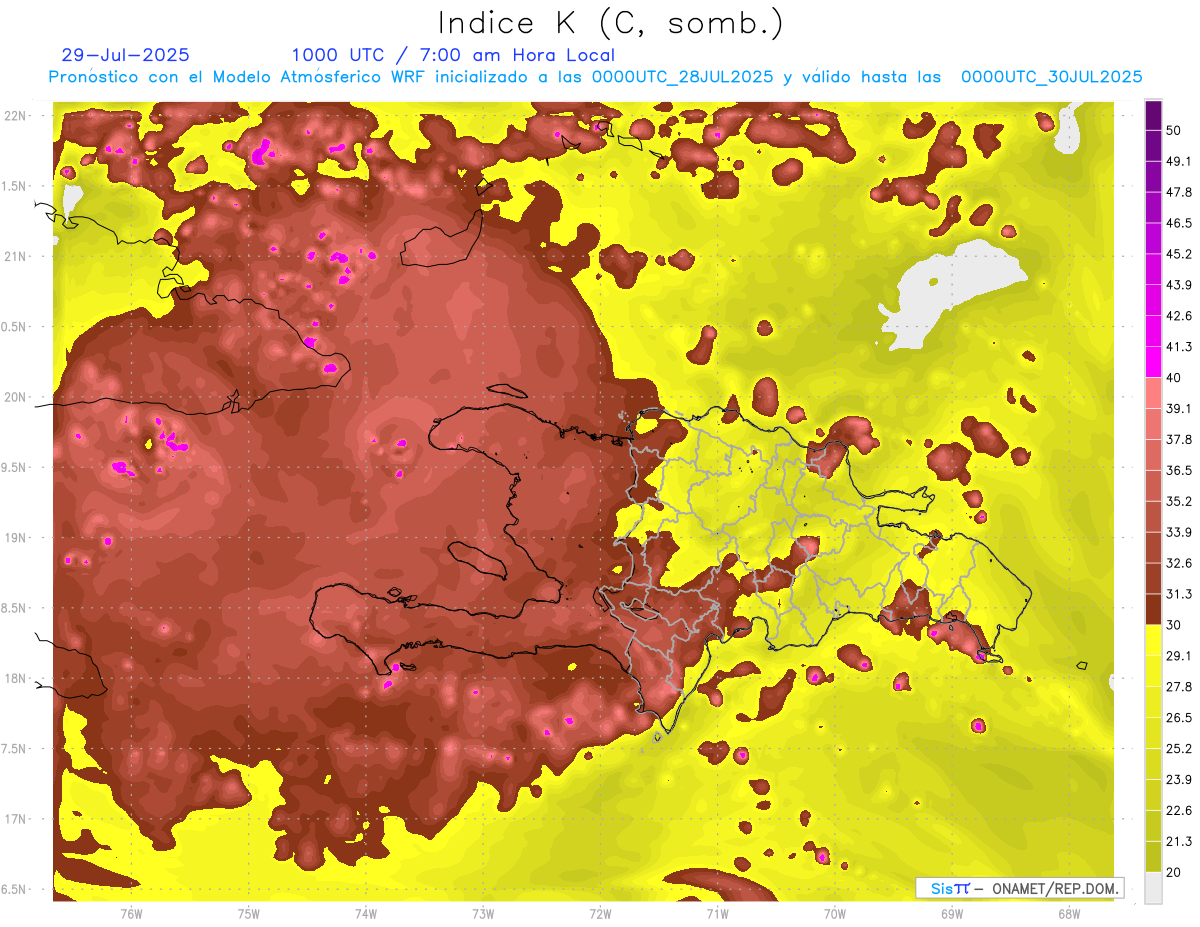Screen dimensions: 1200x927
Task: Click the legend value '22.6'
Action: (x=1179, y=810)
